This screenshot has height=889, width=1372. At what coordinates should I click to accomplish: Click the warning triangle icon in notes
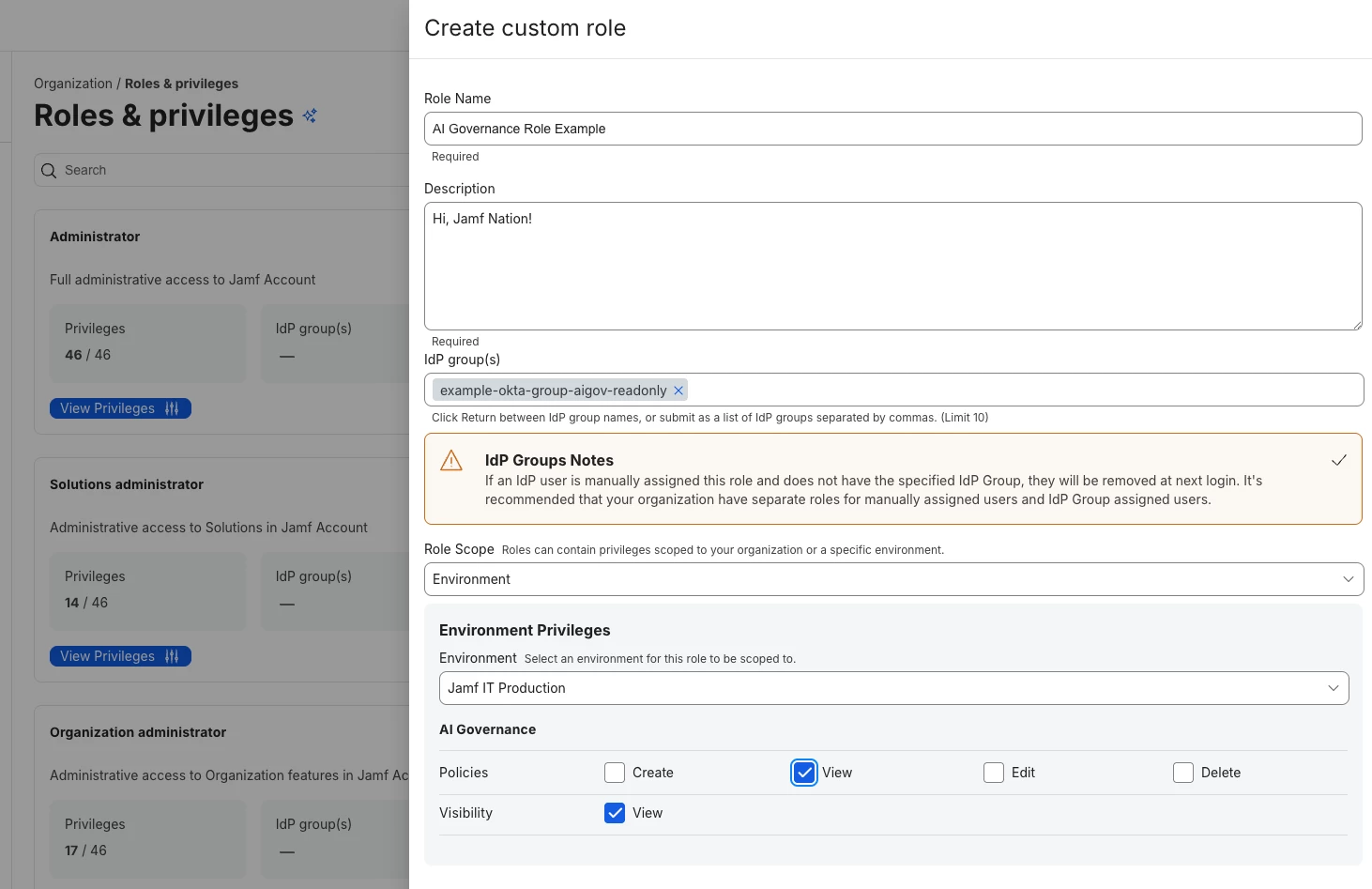(451, 460)
